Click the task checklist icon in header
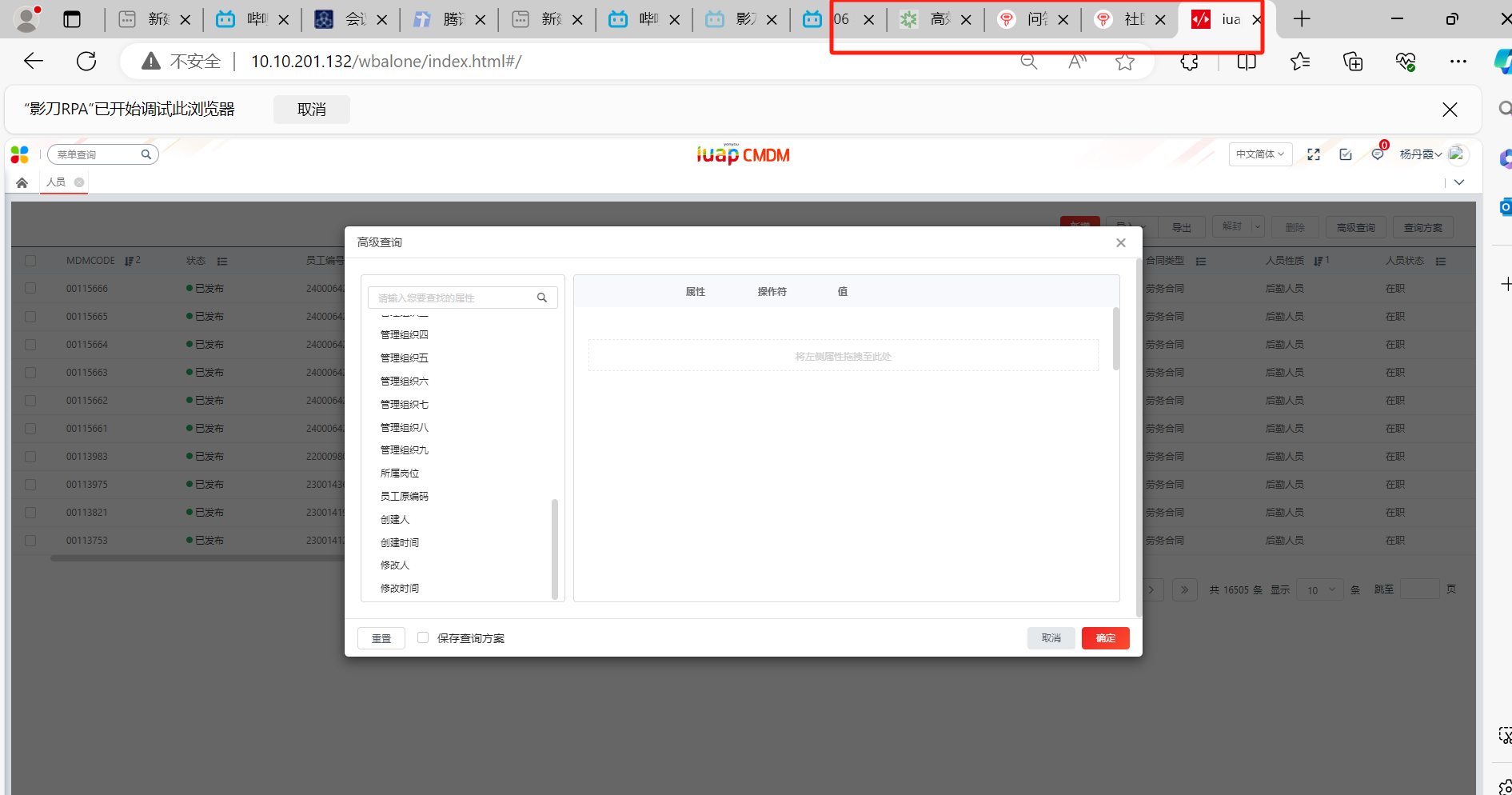The width and height of the screenshot is (1512, 795). [1346, 154]
